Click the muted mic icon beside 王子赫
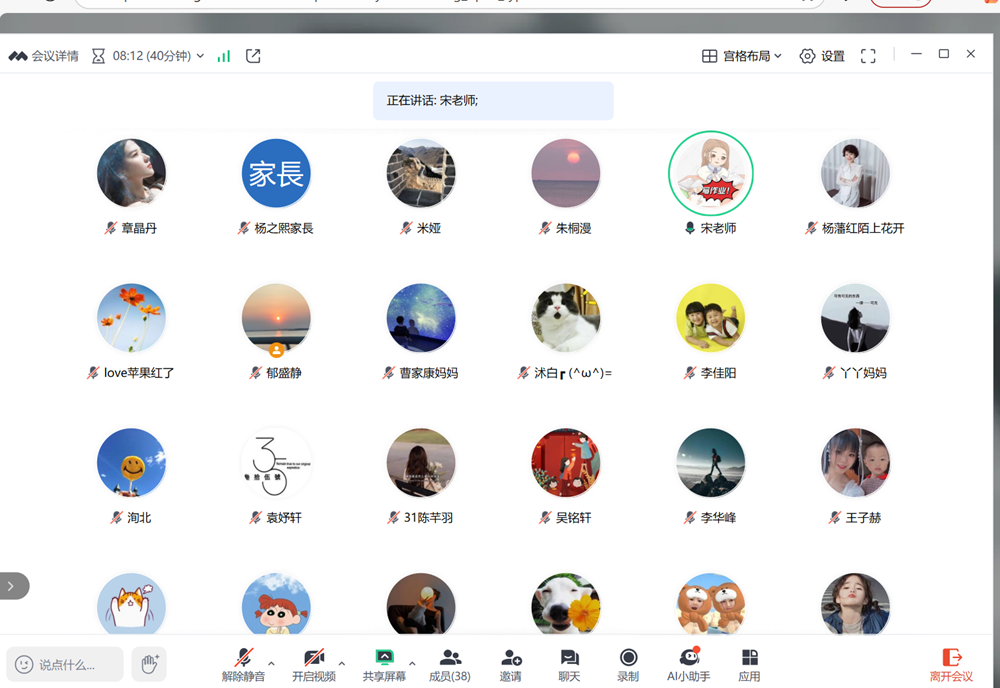Screen dimensions: 1000x688 (x=835, y=517)
